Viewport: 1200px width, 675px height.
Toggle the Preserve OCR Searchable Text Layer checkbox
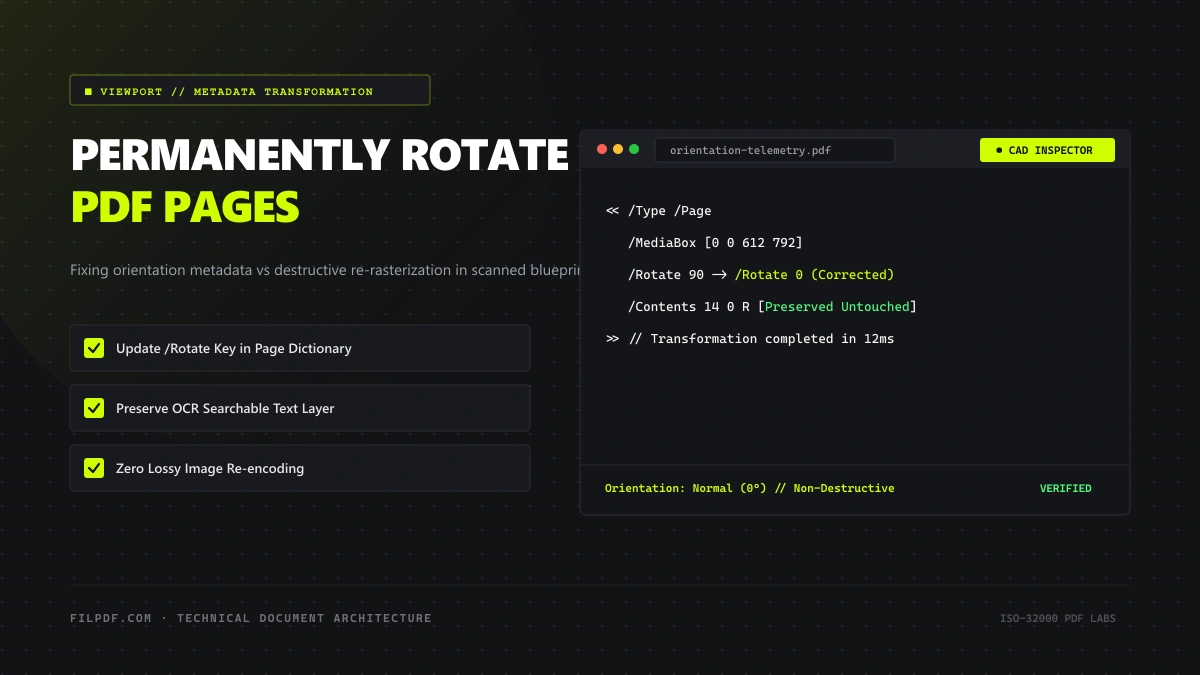[94, 408]
